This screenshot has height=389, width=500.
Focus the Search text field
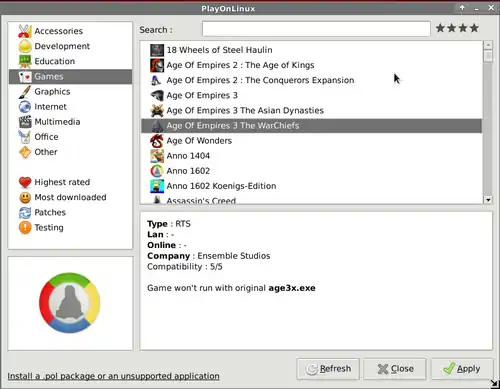(316, 29)
